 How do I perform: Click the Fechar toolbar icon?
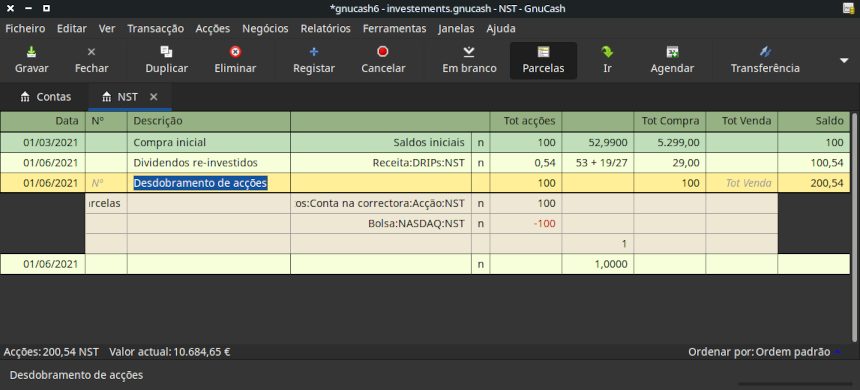[92, 52]
